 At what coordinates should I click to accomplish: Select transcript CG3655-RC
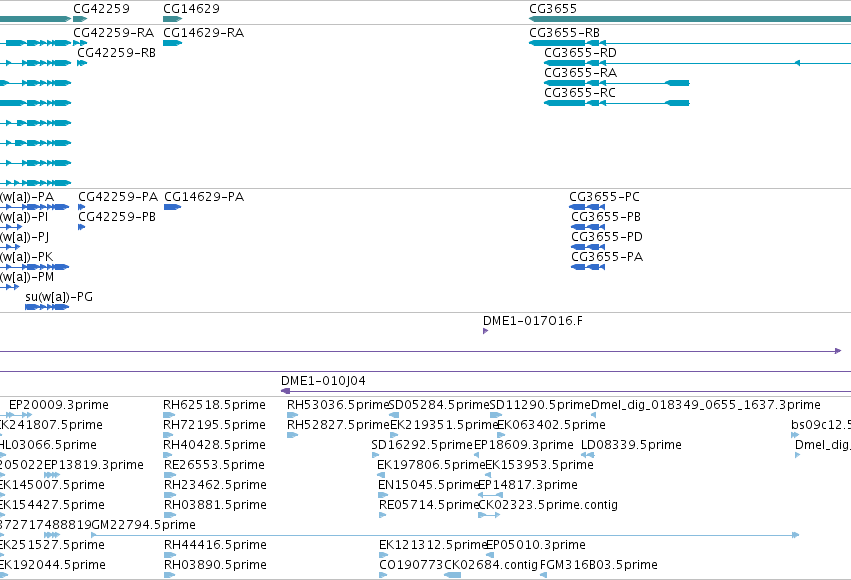coord(580,93)
